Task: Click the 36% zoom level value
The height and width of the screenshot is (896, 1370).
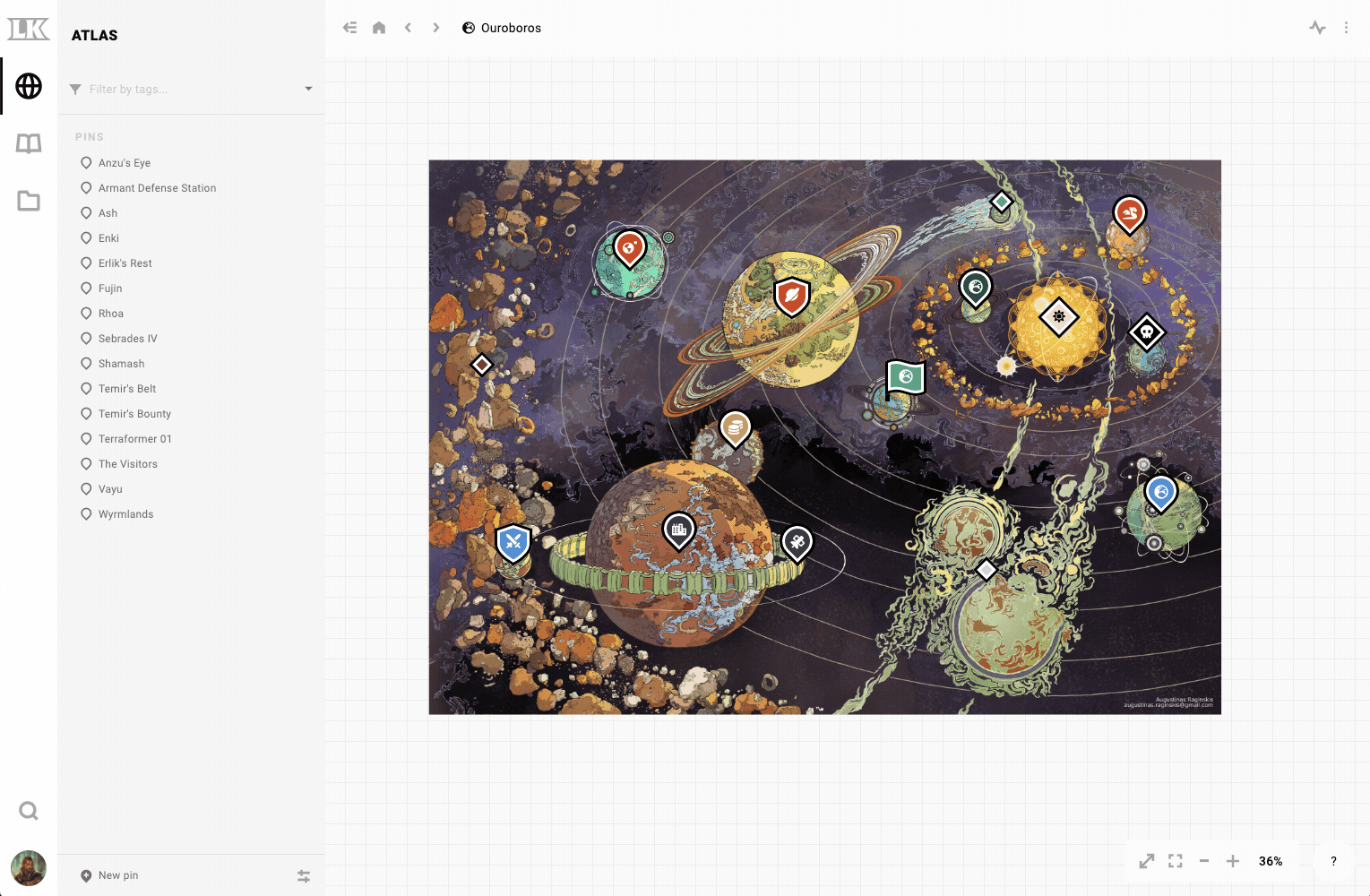Action: coord(1271,861)
